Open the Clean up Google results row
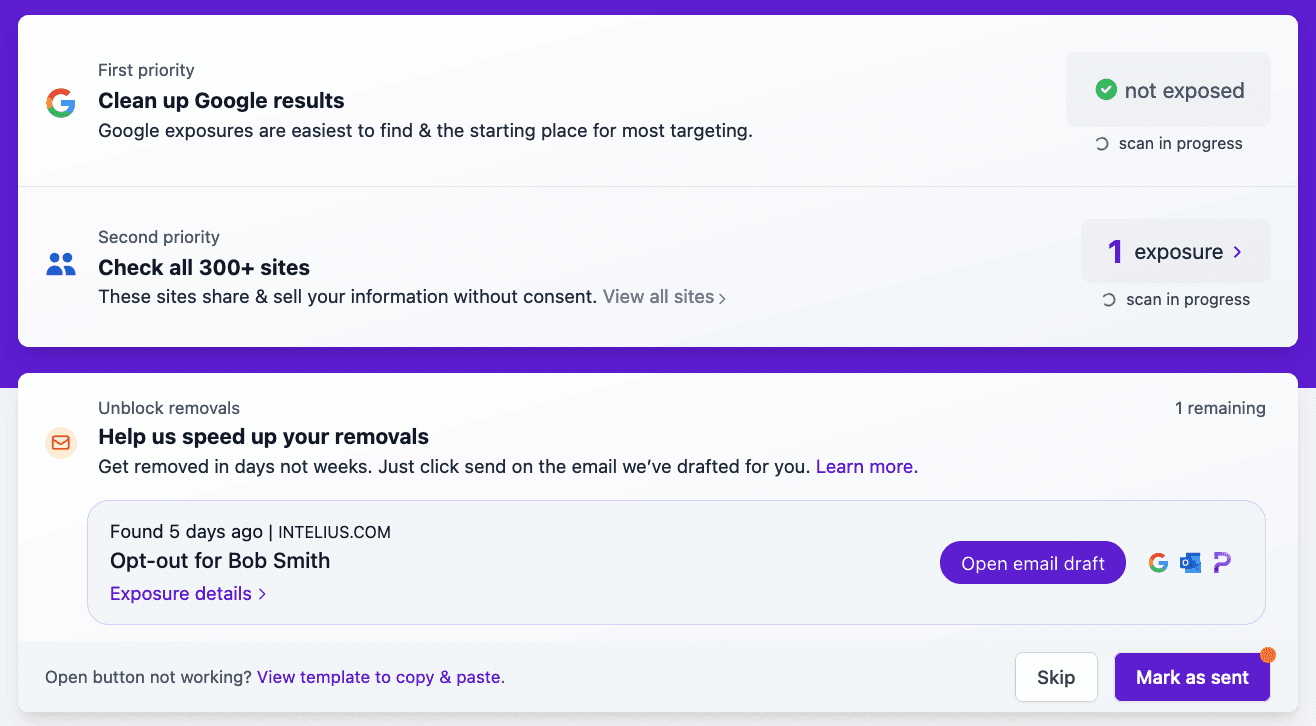This screenshot has width=1316, height=726. 658,101
